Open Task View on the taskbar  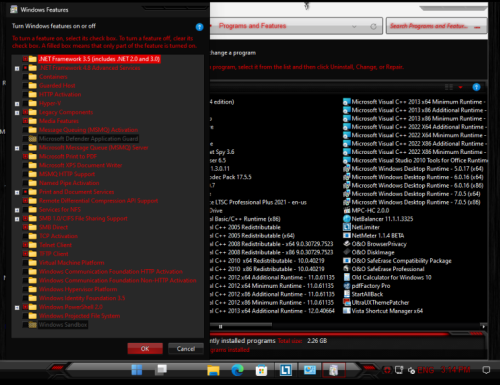[x=162, y=369]
